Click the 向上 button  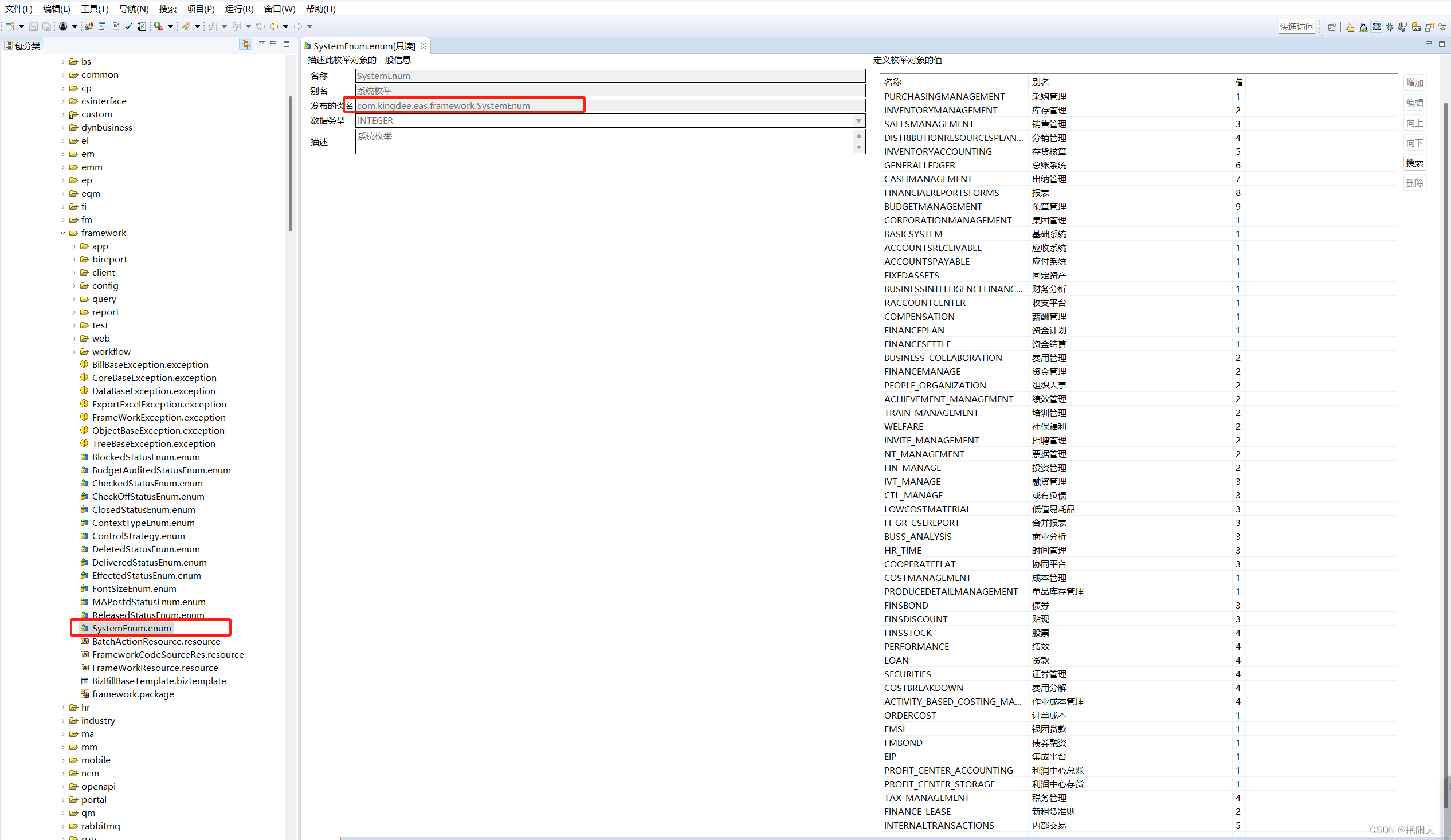coord(1415,123)
